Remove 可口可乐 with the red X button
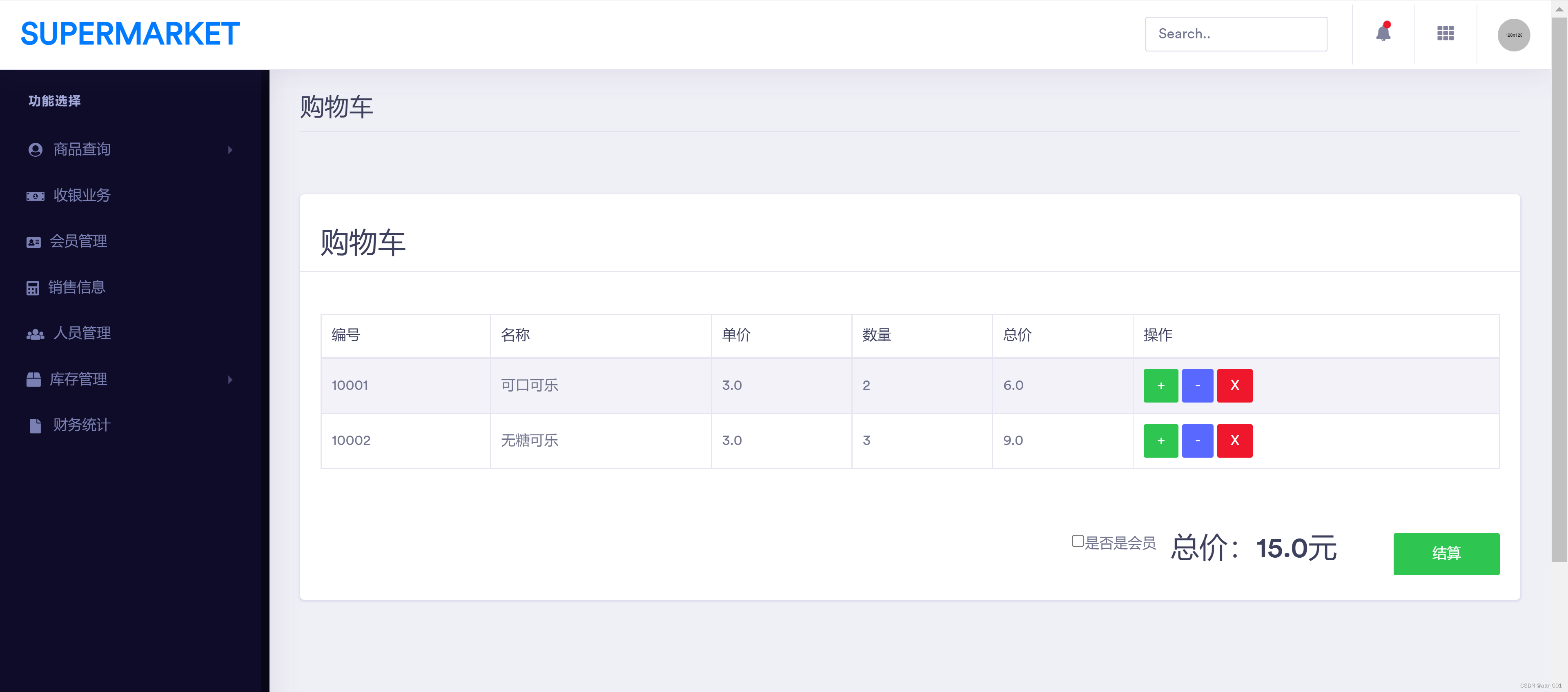 click(1234, 386)
